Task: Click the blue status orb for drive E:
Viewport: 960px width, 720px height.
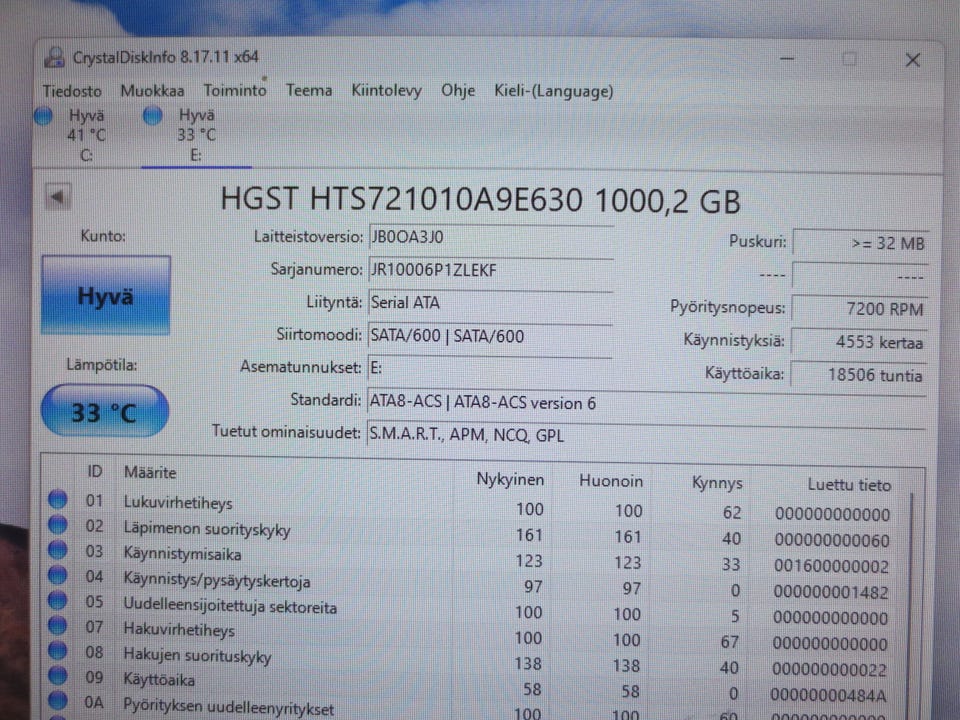Action: pos(152,115)
